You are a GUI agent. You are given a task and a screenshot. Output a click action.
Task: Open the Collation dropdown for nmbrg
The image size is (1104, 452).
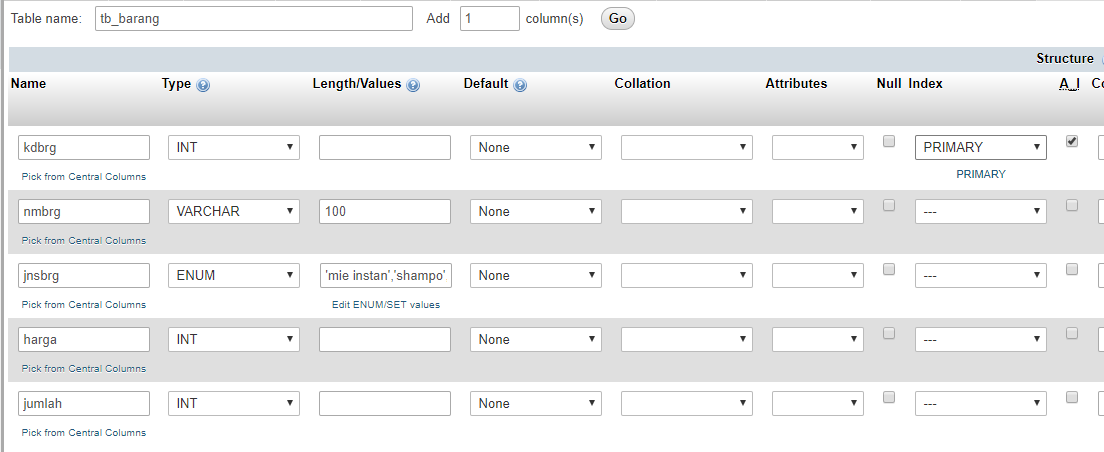click(687, 212)
